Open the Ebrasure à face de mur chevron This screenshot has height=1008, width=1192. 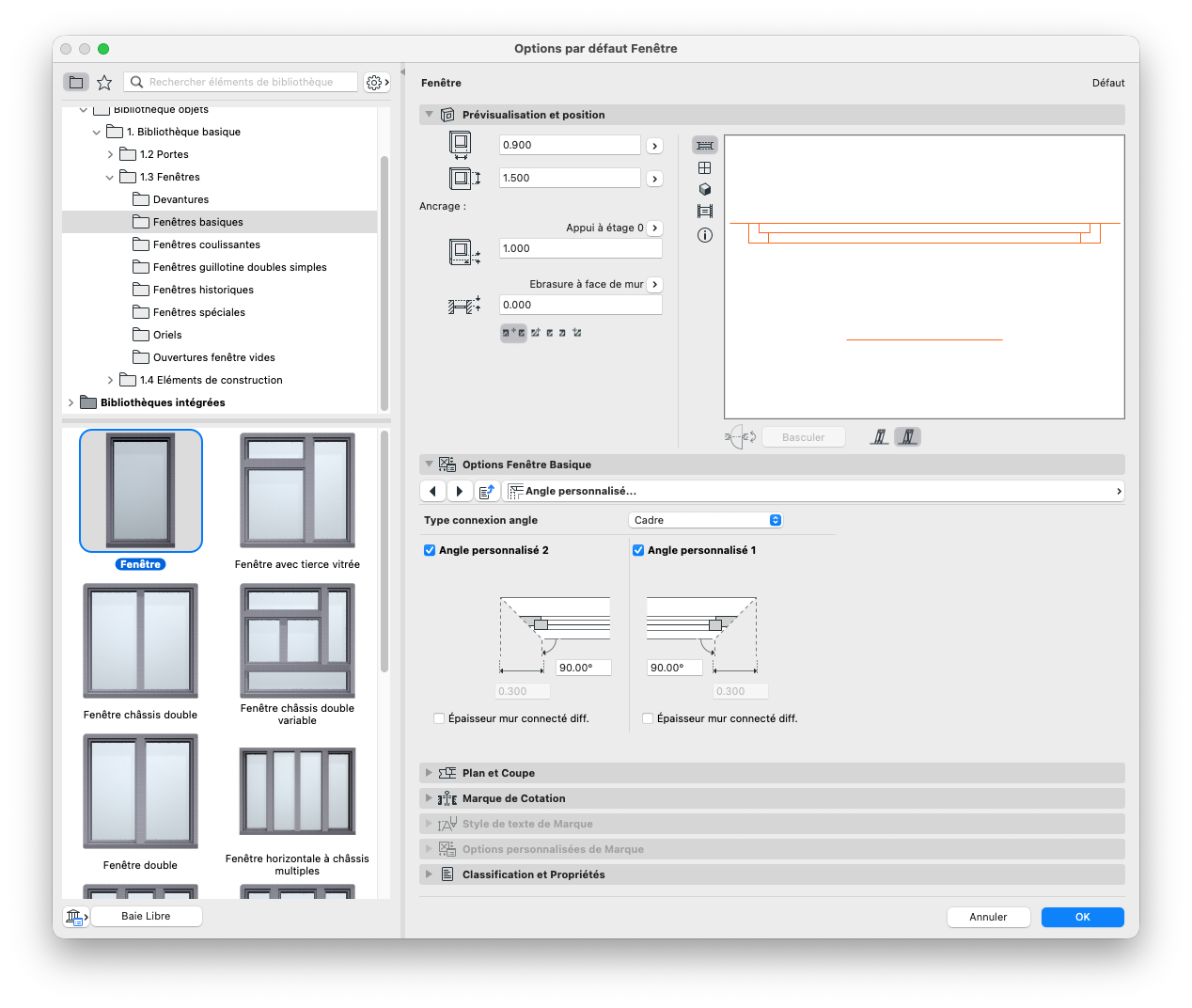pos(655,284)
